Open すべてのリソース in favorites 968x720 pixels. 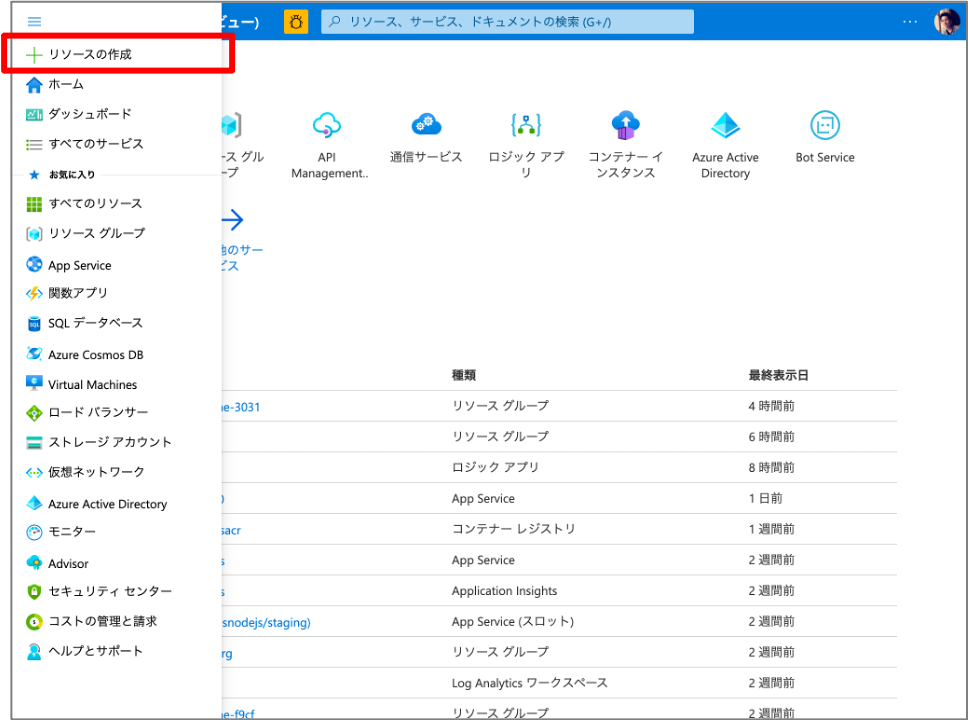coord(96,204)
